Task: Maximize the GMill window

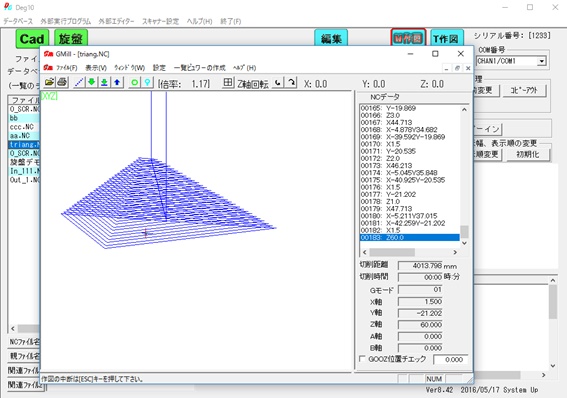Action: click(x=435, y=54)
